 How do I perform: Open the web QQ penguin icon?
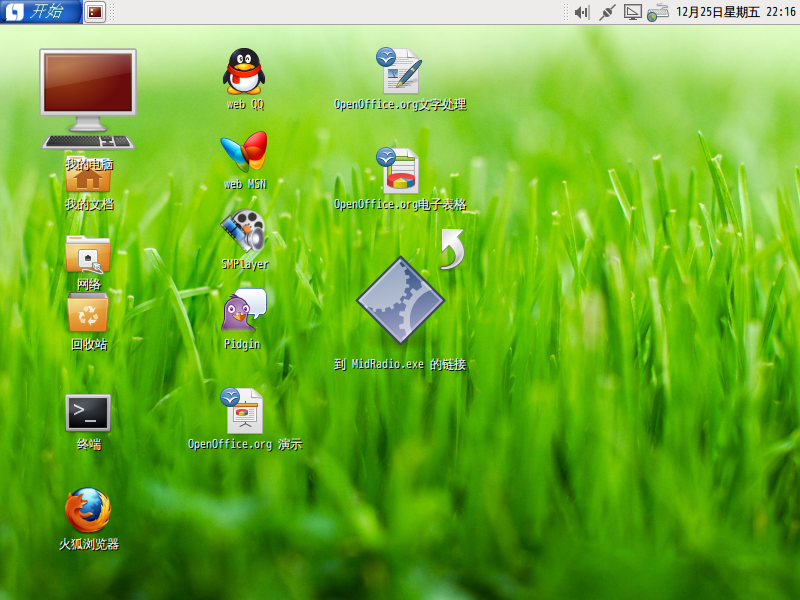coord(244,71)
